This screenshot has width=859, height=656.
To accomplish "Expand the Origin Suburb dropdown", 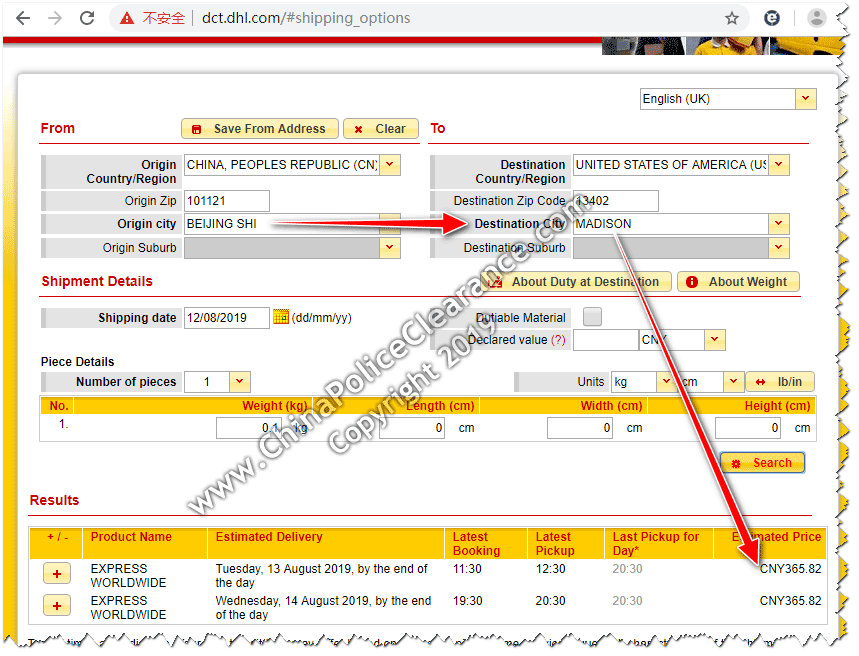I will (390, 248).
